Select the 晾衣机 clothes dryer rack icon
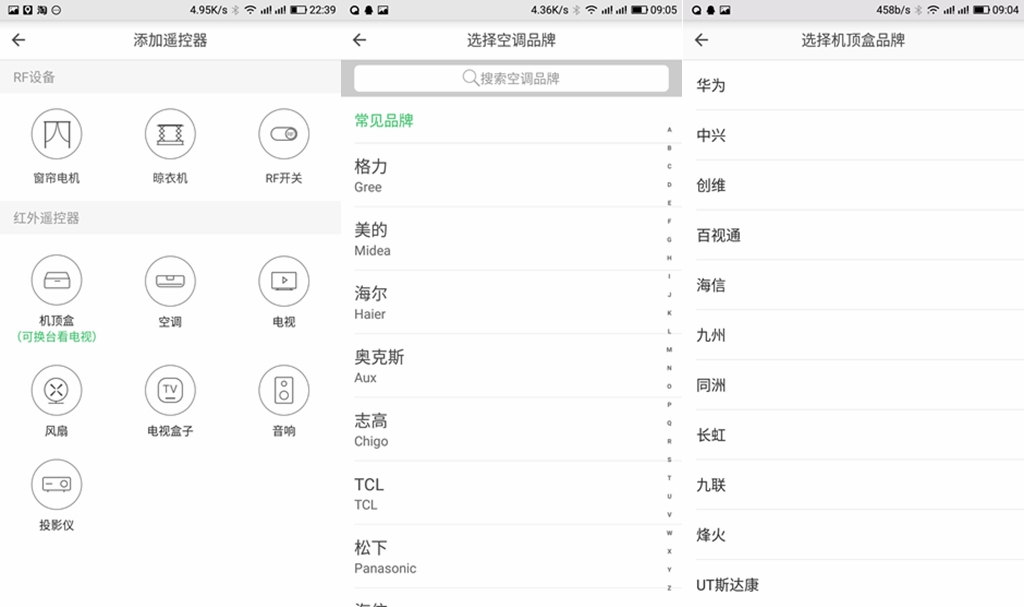This screenshot has height=607, width=1024. point(170,134)
